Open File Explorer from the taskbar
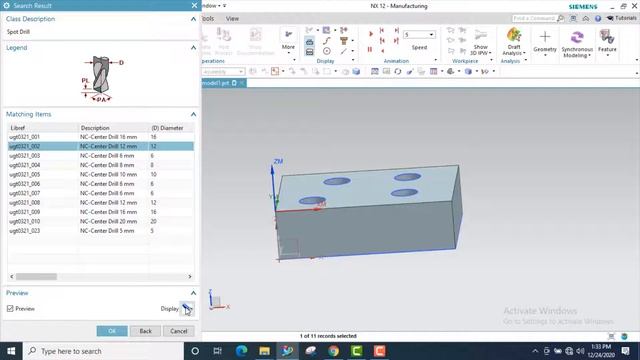The height and width of the screenshot is (360, 640). coord(264,351)
